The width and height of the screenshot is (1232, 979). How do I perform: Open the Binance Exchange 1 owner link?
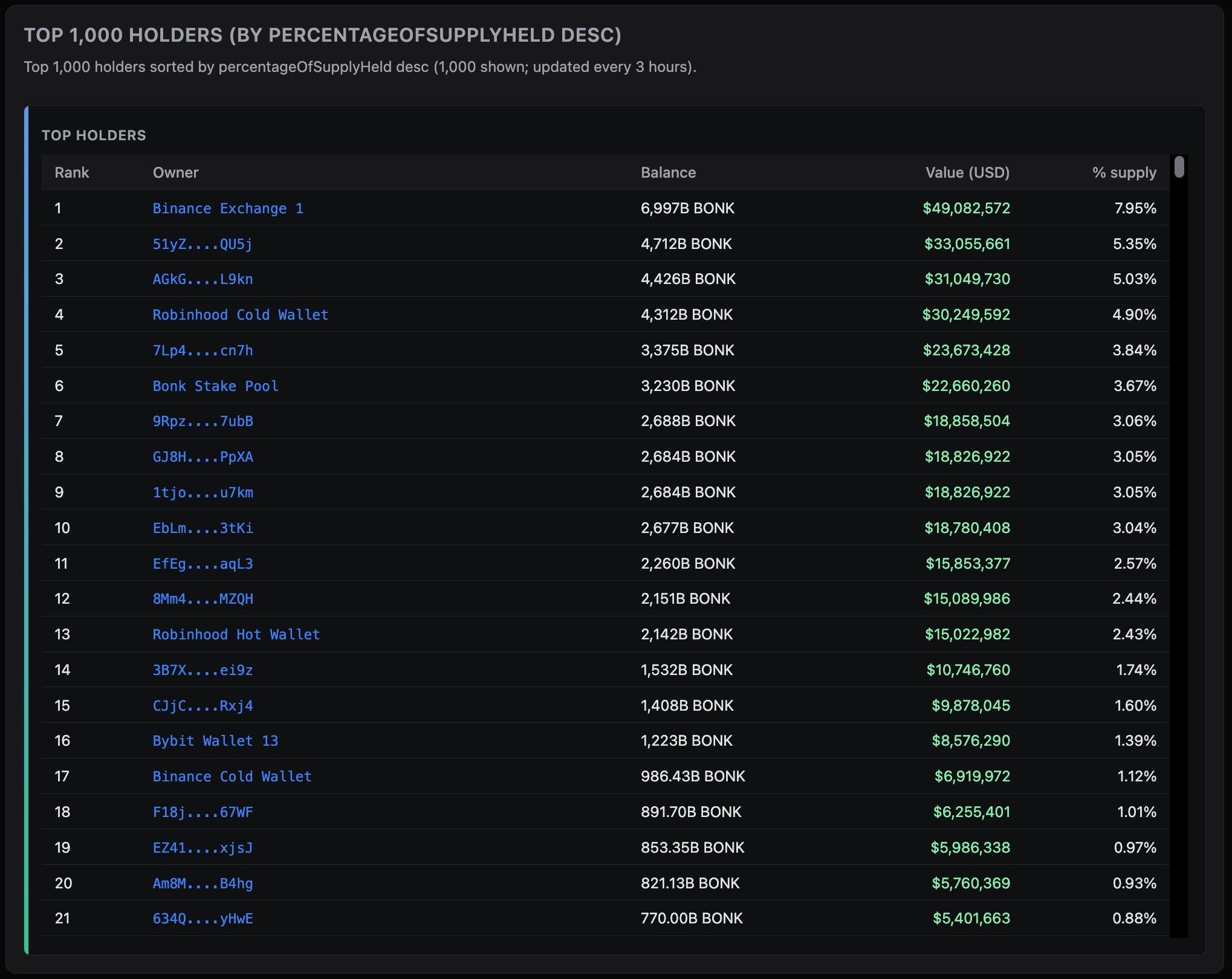click(228, 208)
